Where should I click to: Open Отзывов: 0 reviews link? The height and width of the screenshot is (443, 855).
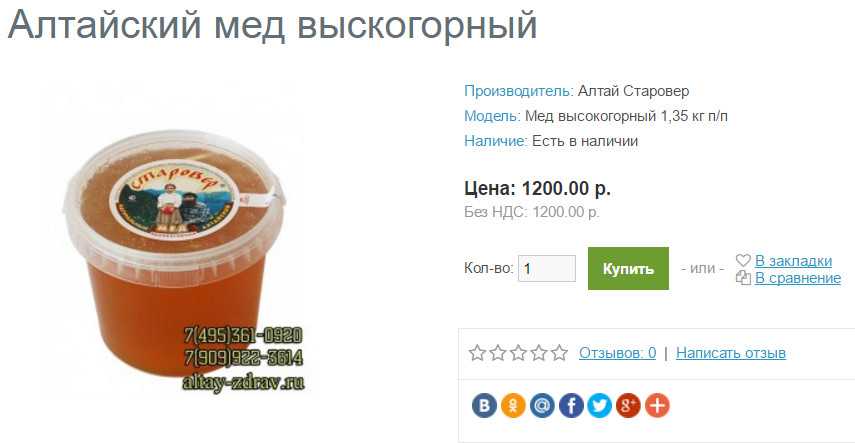(x=617, y=353)
